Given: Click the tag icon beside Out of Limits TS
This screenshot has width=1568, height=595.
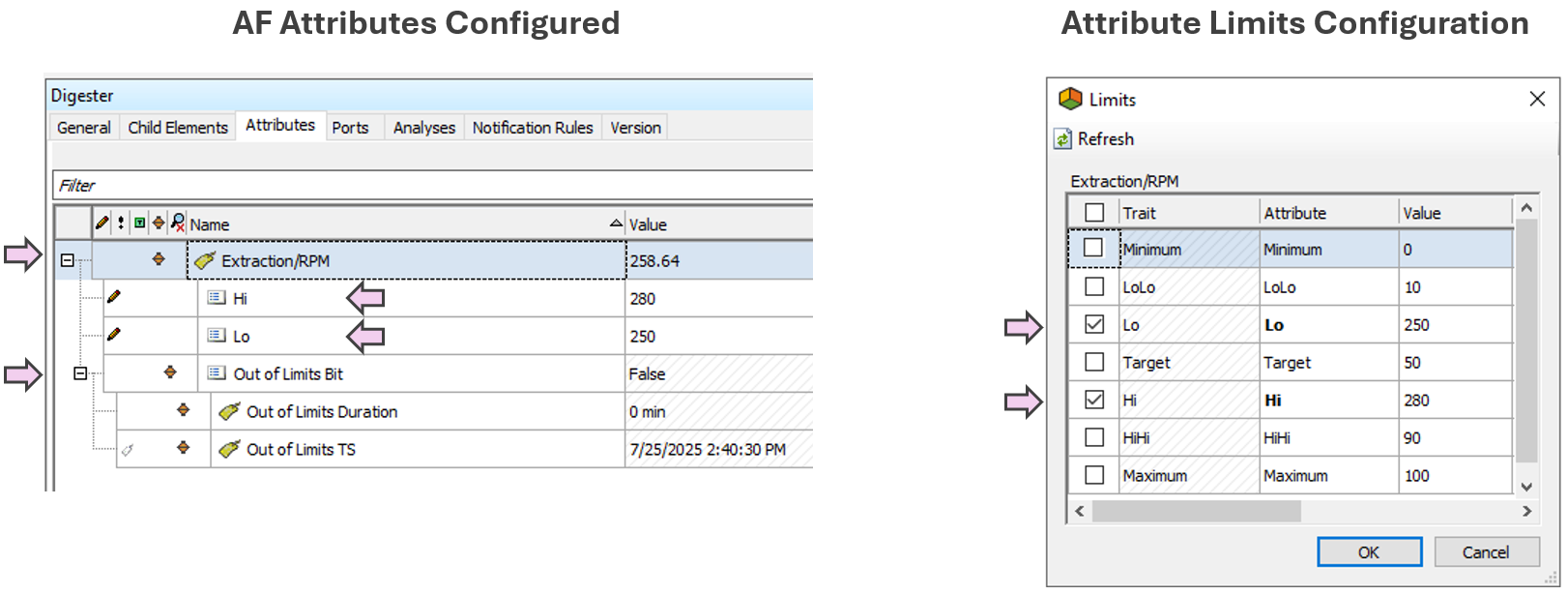Looking at the screenshot, I should [x=229, y=450].
